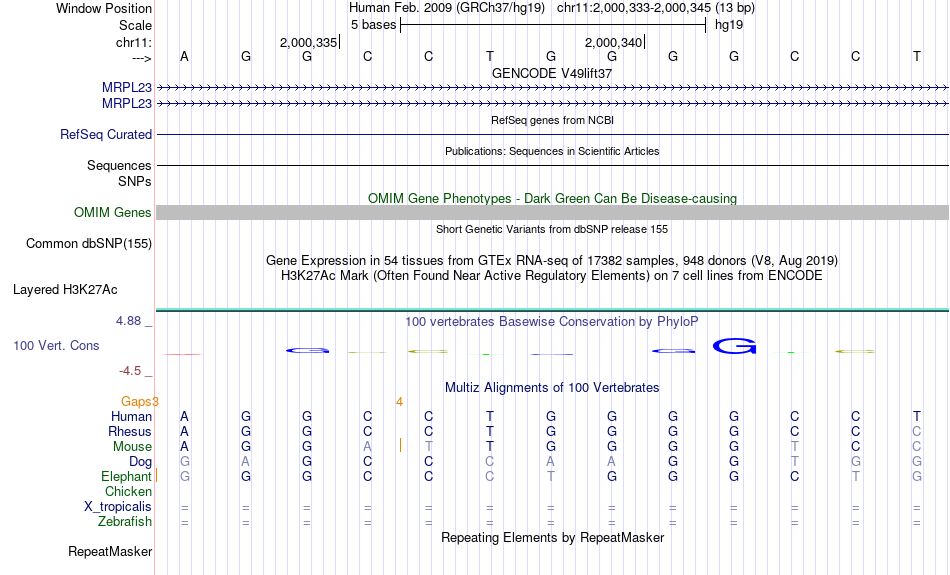The width and height of the screenshot is (950, 575).
Task: Click the ---> sequence direction label
Action: click(x=141, y=58)
